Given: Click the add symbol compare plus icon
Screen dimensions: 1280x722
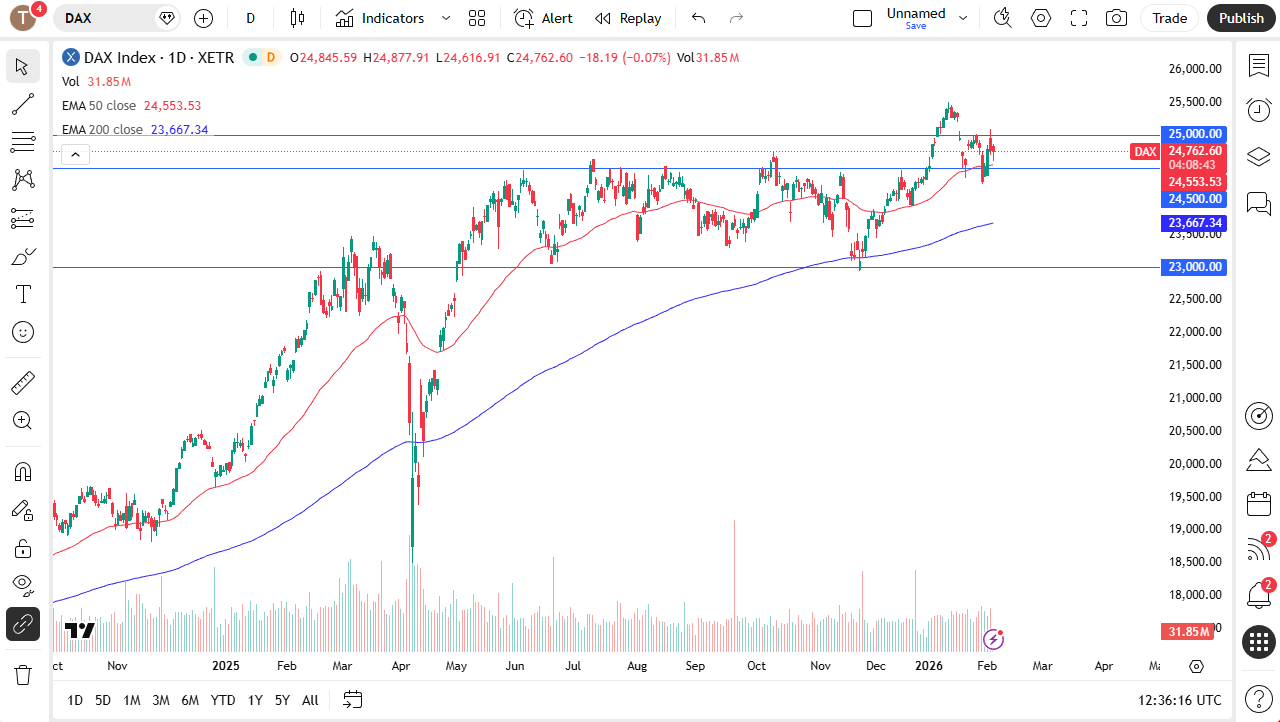Looking at the screenshot, I should (x=203, y=18).
